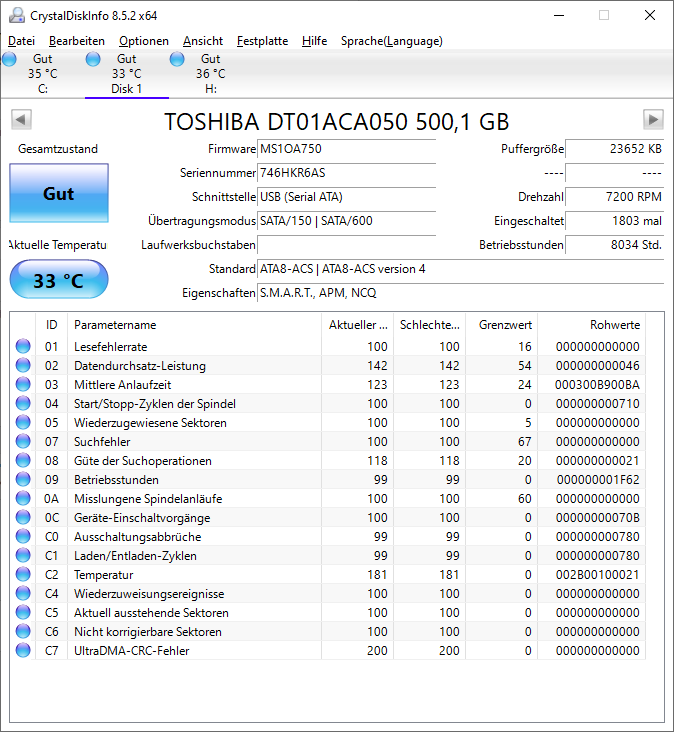Image resolution: width=674 pixels, height=732 pixels.
Task: Open the Ansicht menu
Action: pyautogui.click(x=203, y=41)
